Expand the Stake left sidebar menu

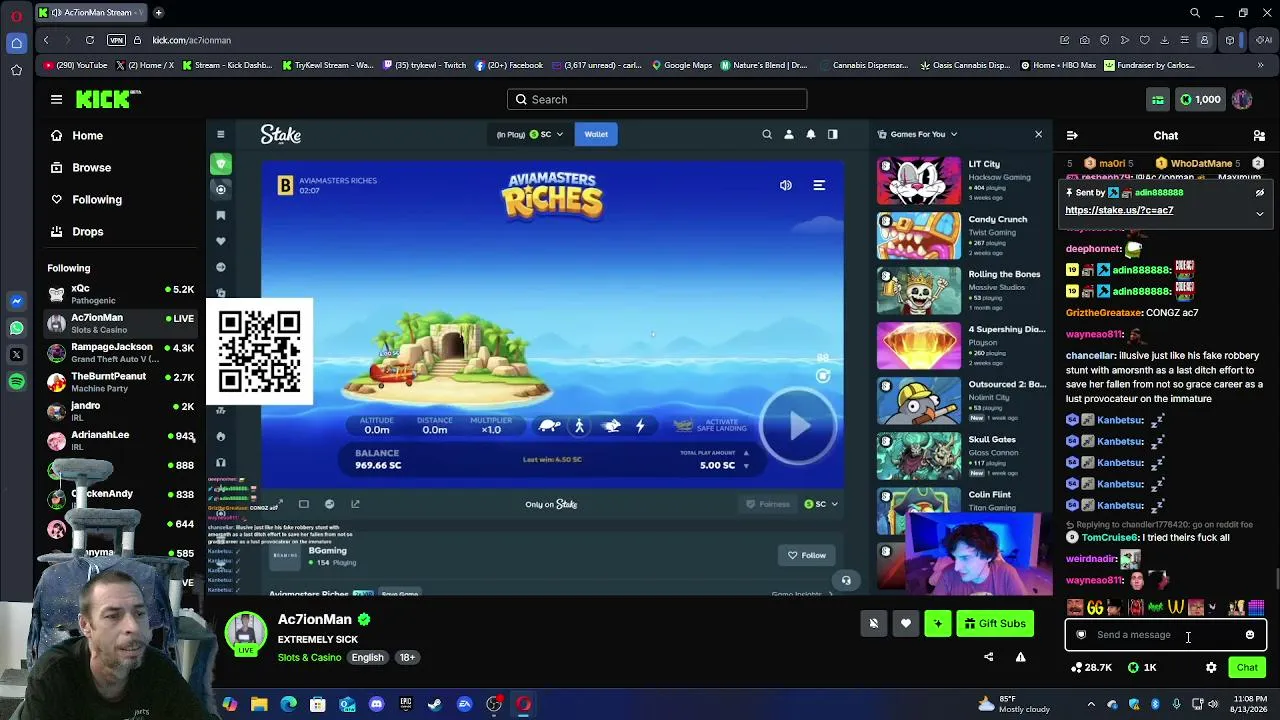point(220,134)
